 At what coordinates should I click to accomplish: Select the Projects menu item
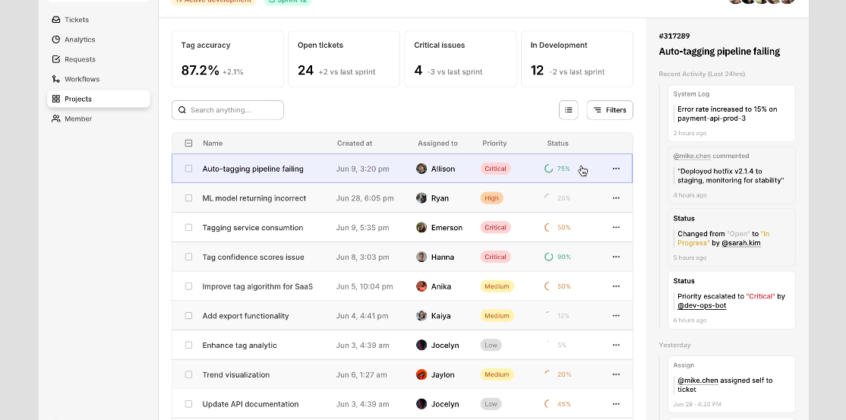pos(99,99)
